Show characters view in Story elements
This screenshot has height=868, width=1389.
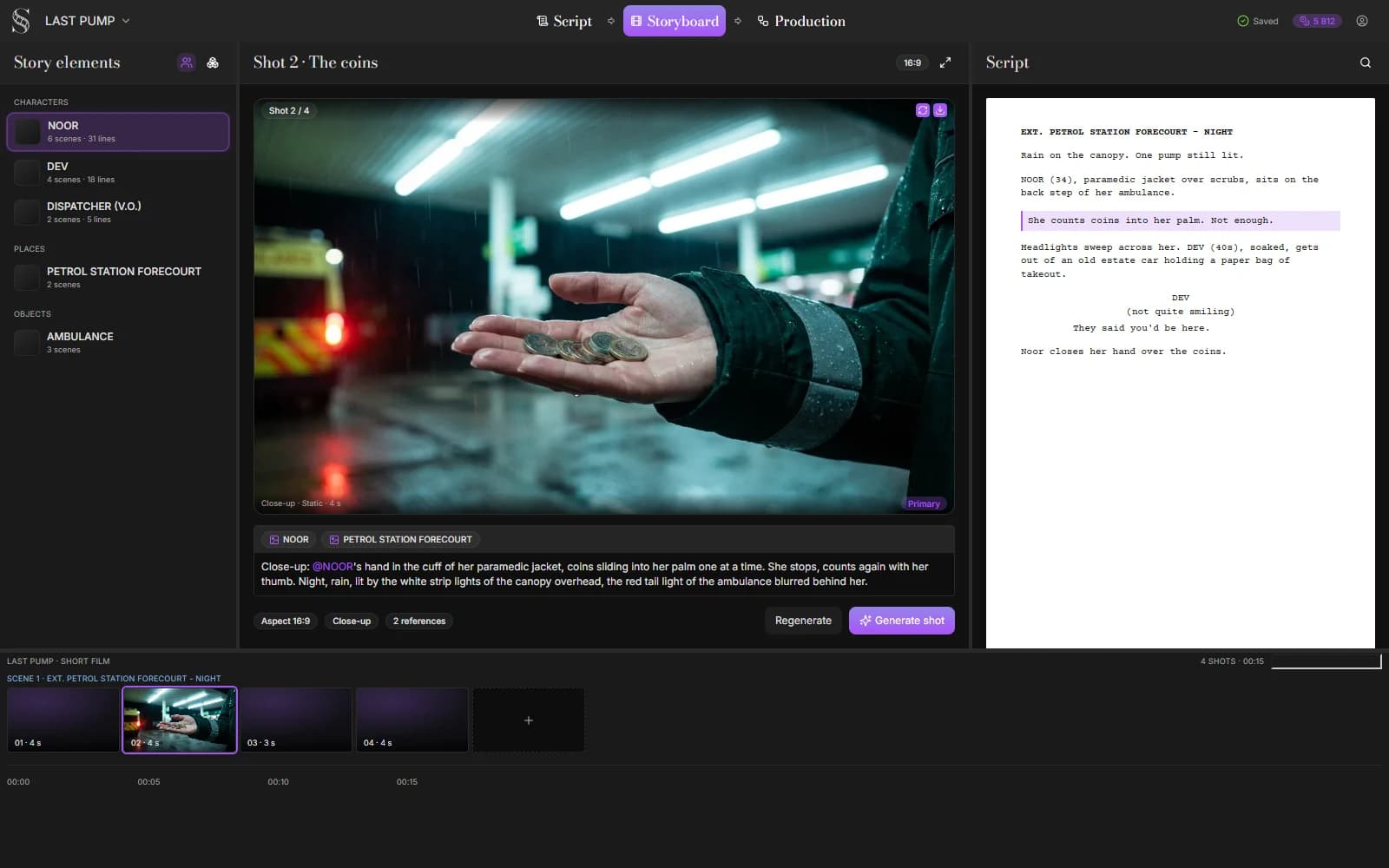(x=187, y=62)
